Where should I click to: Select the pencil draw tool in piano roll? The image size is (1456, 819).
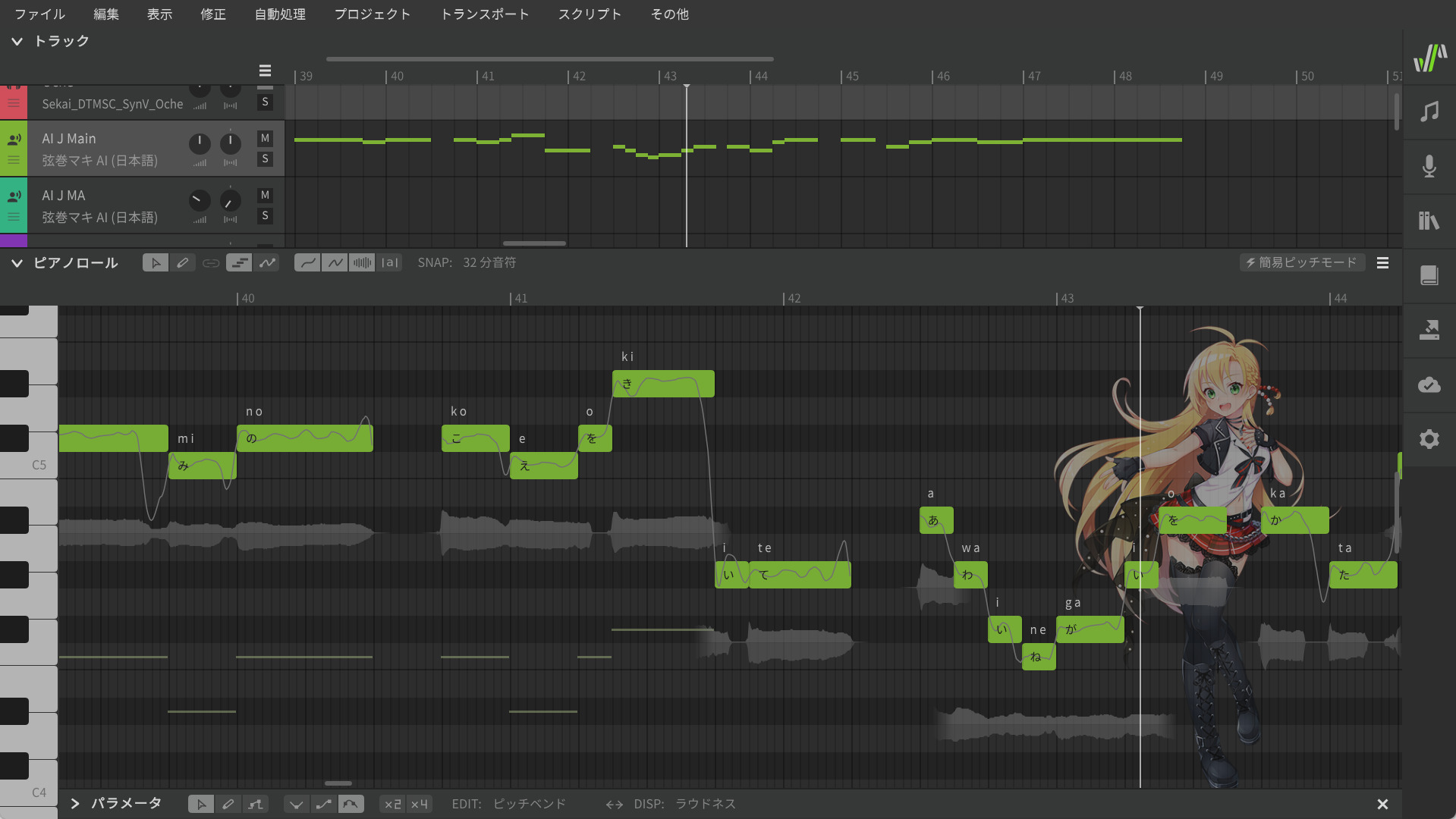pos(183,262)
